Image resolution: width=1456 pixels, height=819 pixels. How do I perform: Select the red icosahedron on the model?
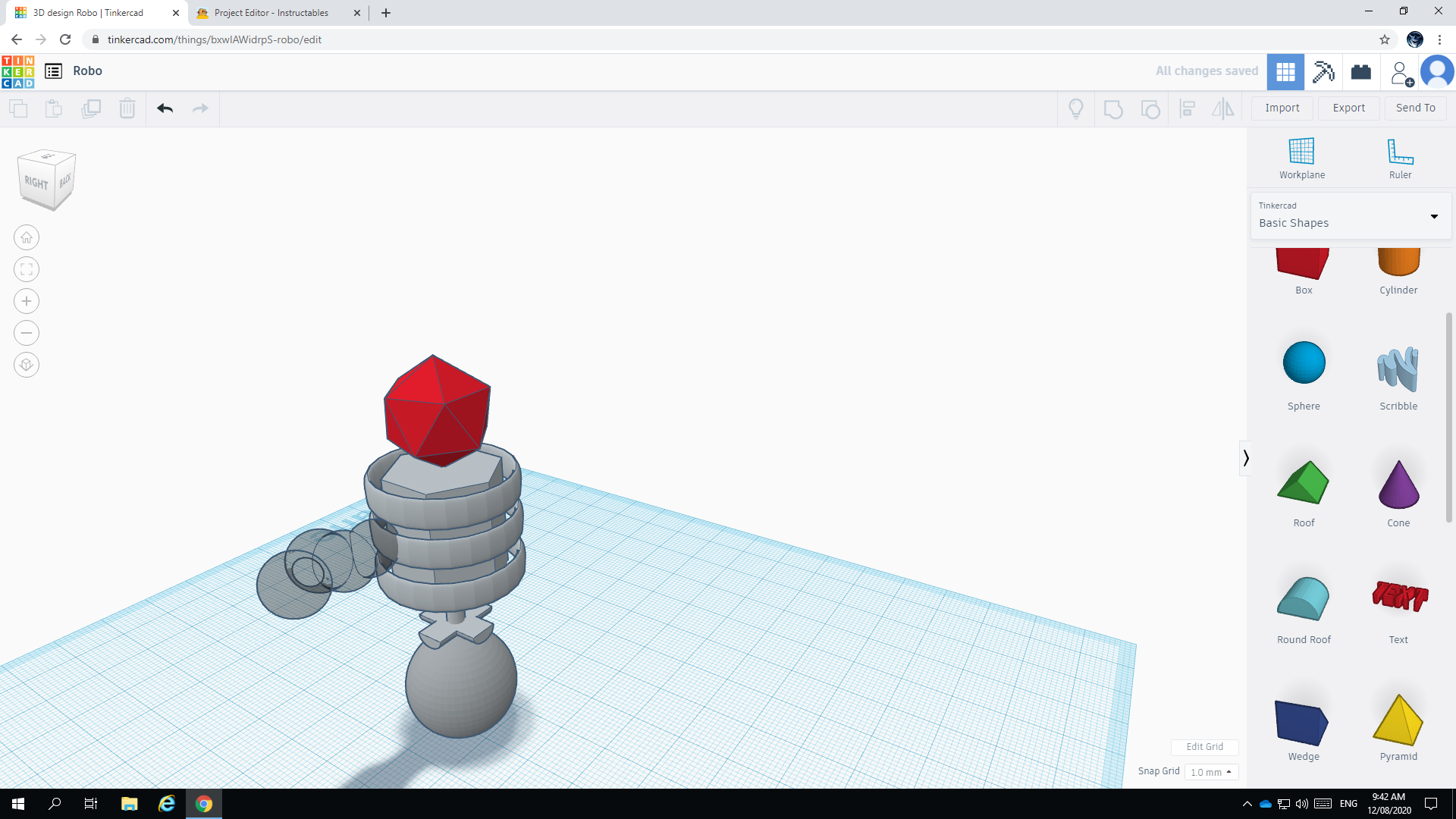(x=436, y=409)
